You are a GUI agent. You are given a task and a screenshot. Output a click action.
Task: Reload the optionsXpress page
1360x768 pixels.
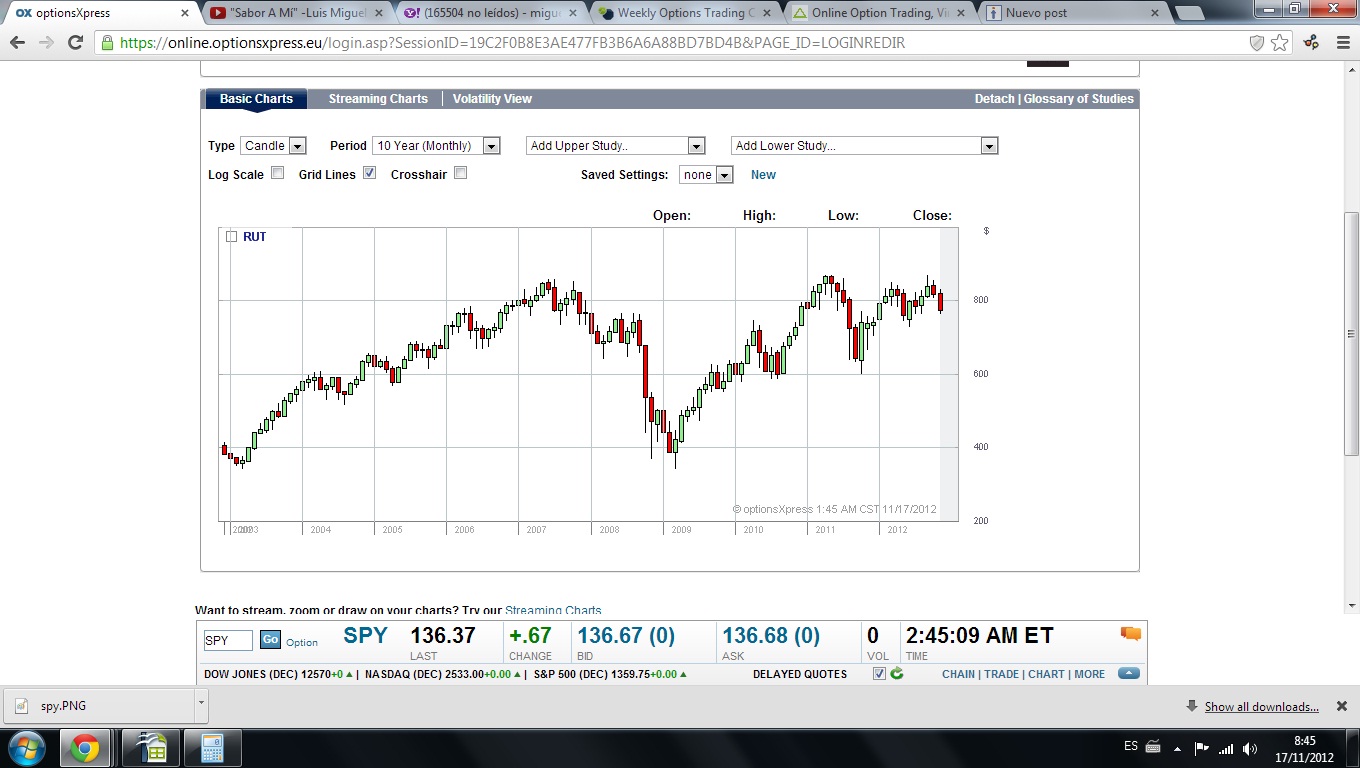pos(75,43)
